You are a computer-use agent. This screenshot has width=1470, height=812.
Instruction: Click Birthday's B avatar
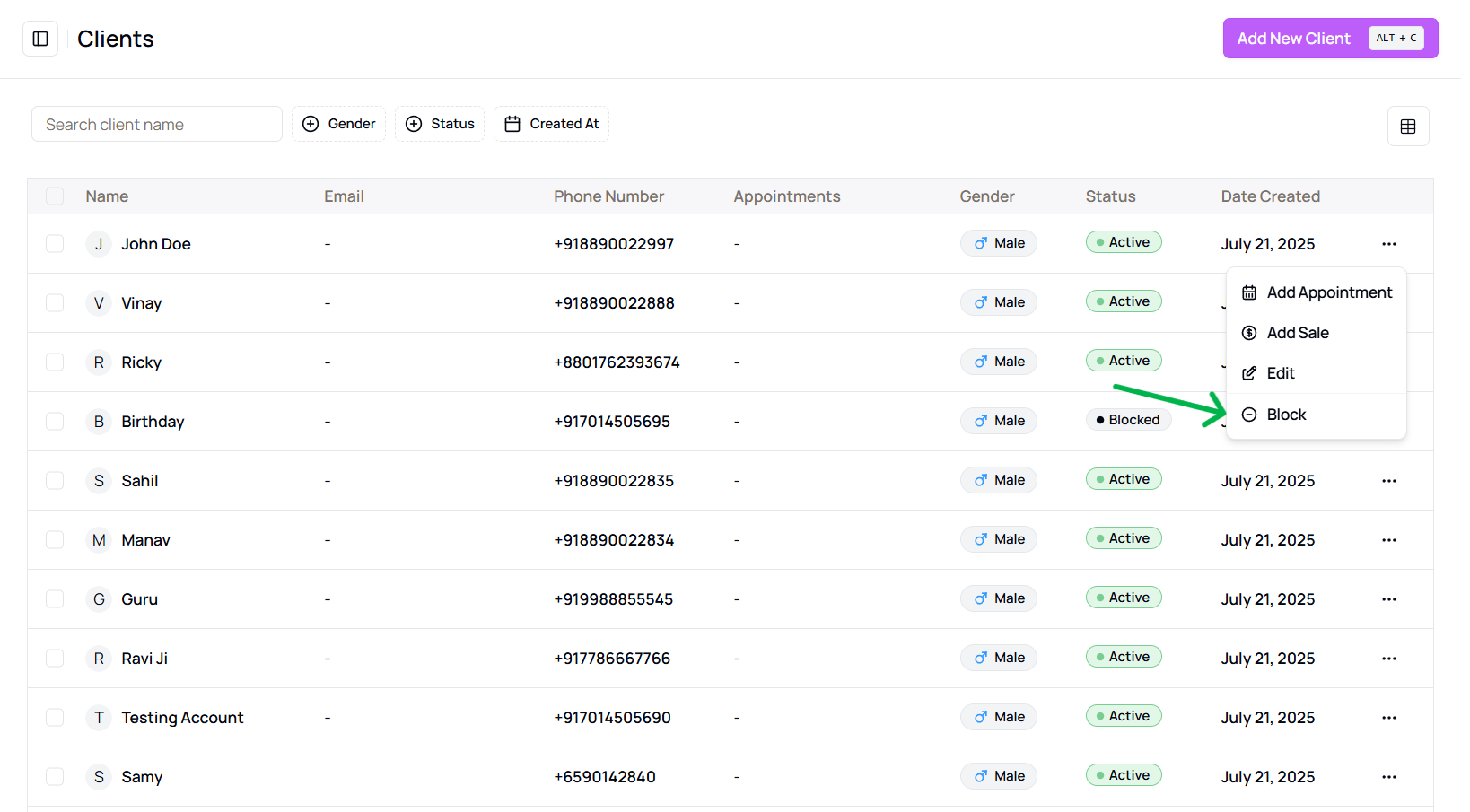pyautogui.click(x=99, y=422)
